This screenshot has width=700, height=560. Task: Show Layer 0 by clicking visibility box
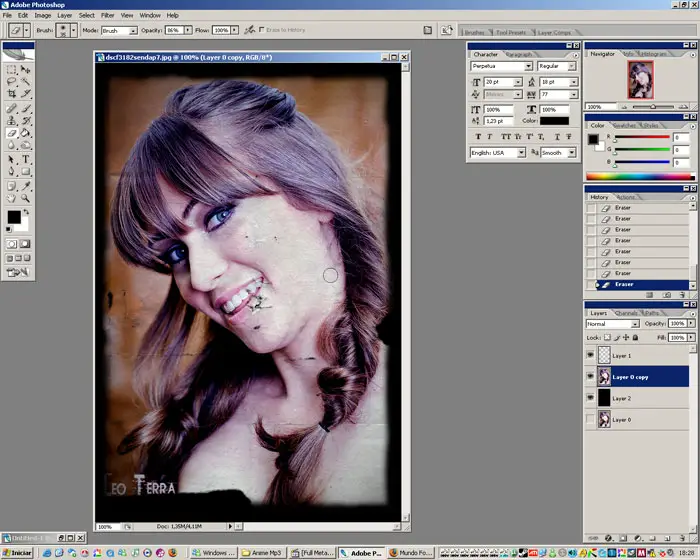point(591,420)
